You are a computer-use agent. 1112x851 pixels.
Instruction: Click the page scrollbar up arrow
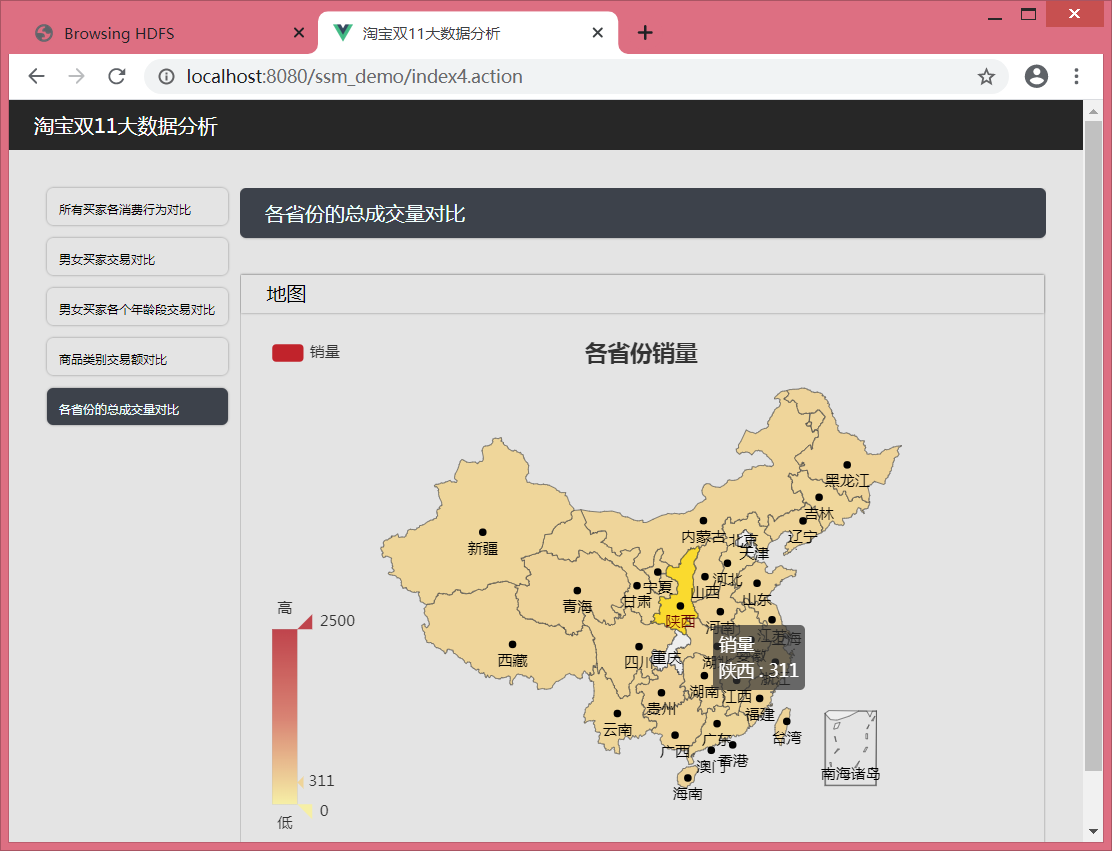pyautogui.click(x=1093, y=111)
